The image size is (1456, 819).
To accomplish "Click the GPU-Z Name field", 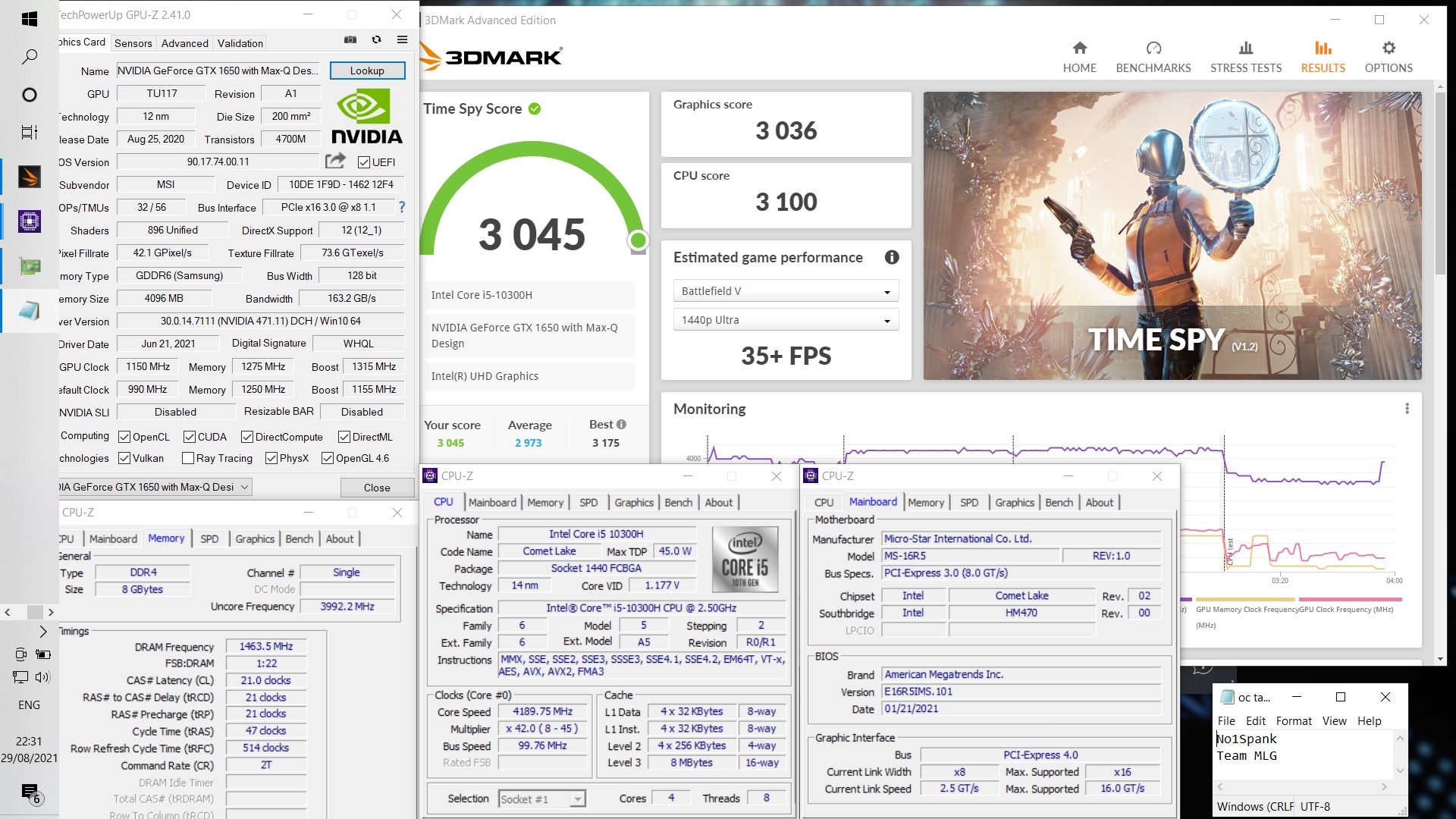I will pos(218,71).
